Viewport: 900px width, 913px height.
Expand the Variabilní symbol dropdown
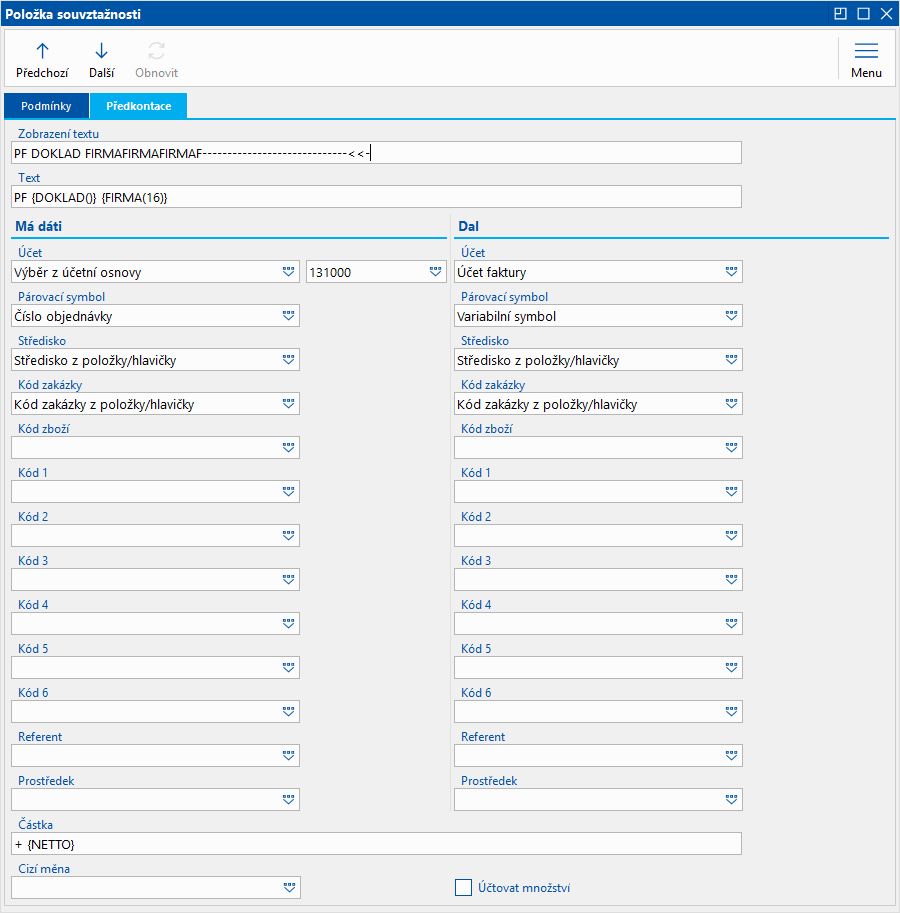pyautogui.click(x=731, y=316)
